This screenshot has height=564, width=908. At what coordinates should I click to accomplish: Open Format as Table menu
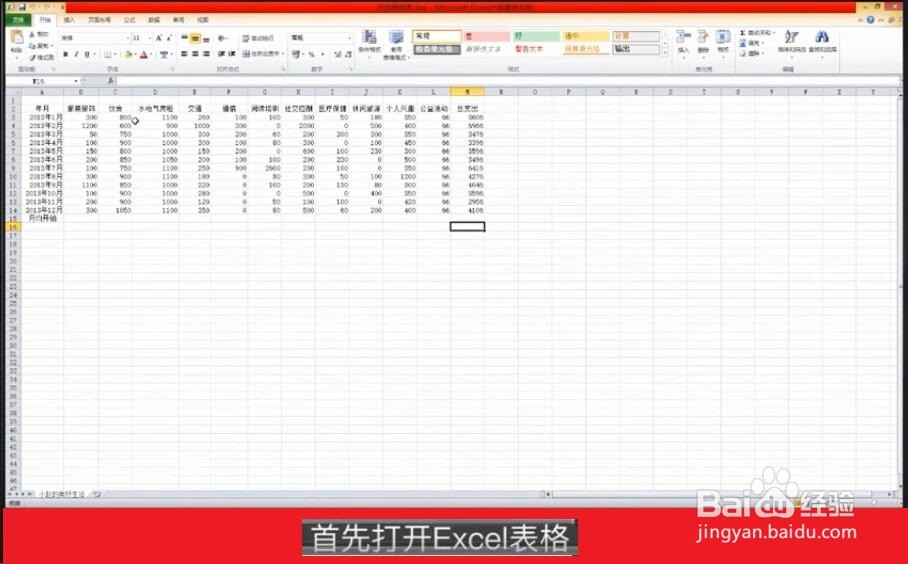click(396, 45)
